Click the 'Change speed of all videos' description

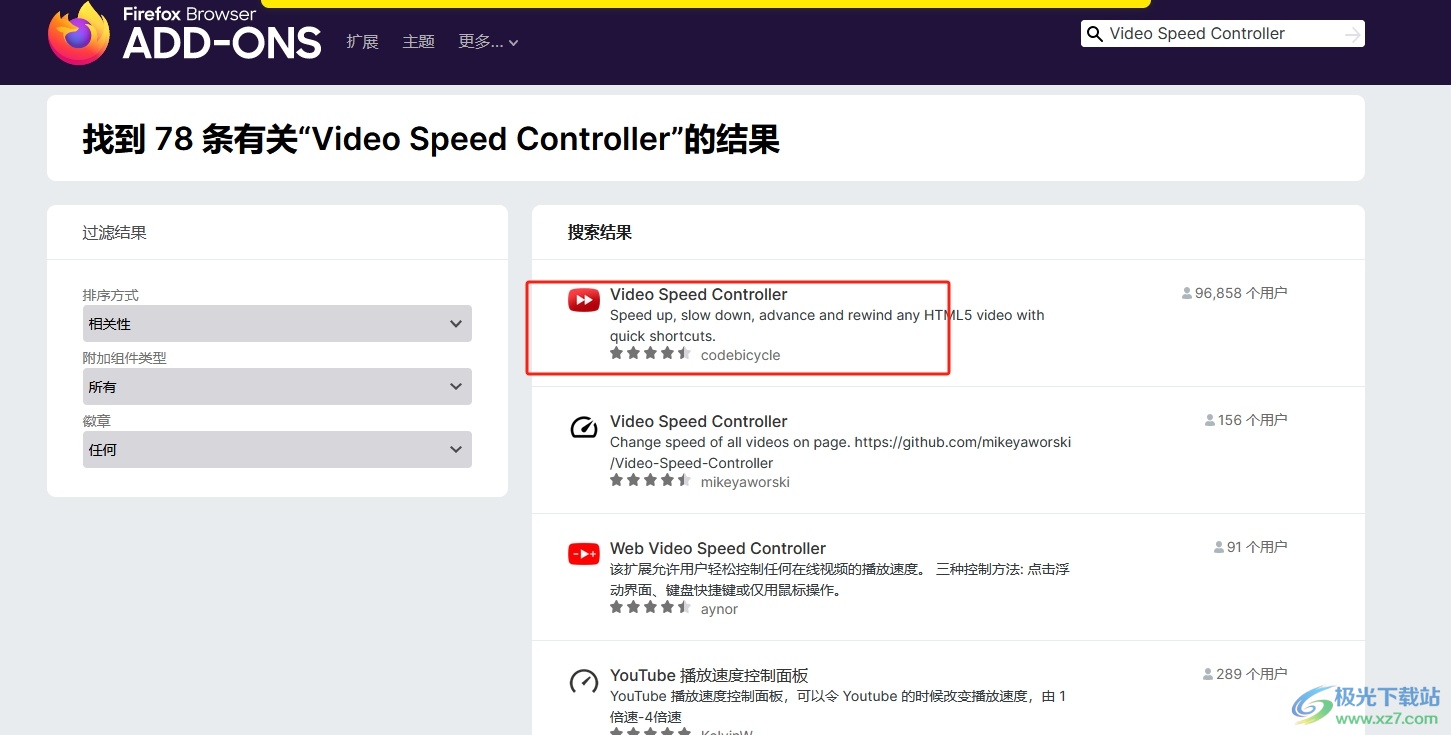coord(840,453)
